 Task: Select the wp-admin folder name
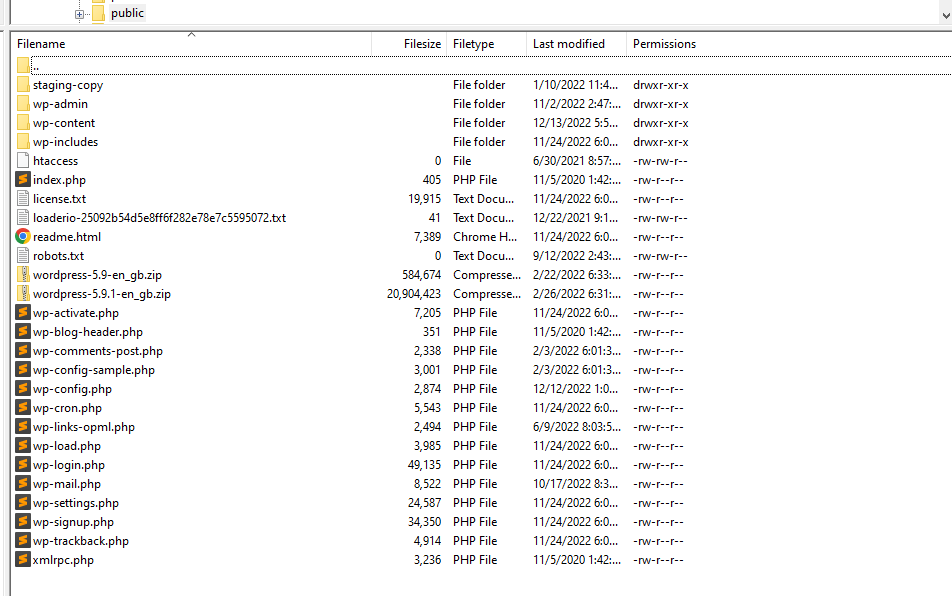tap(60, 104)
